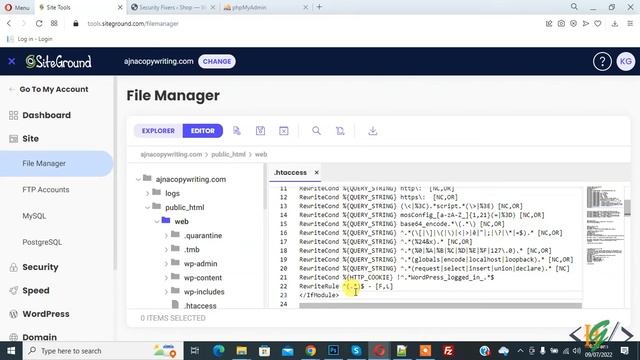The height and width of the screenshot is (360, 640).
Task: Open Photoshop from the taskbar
Action: tap(333, 351)
